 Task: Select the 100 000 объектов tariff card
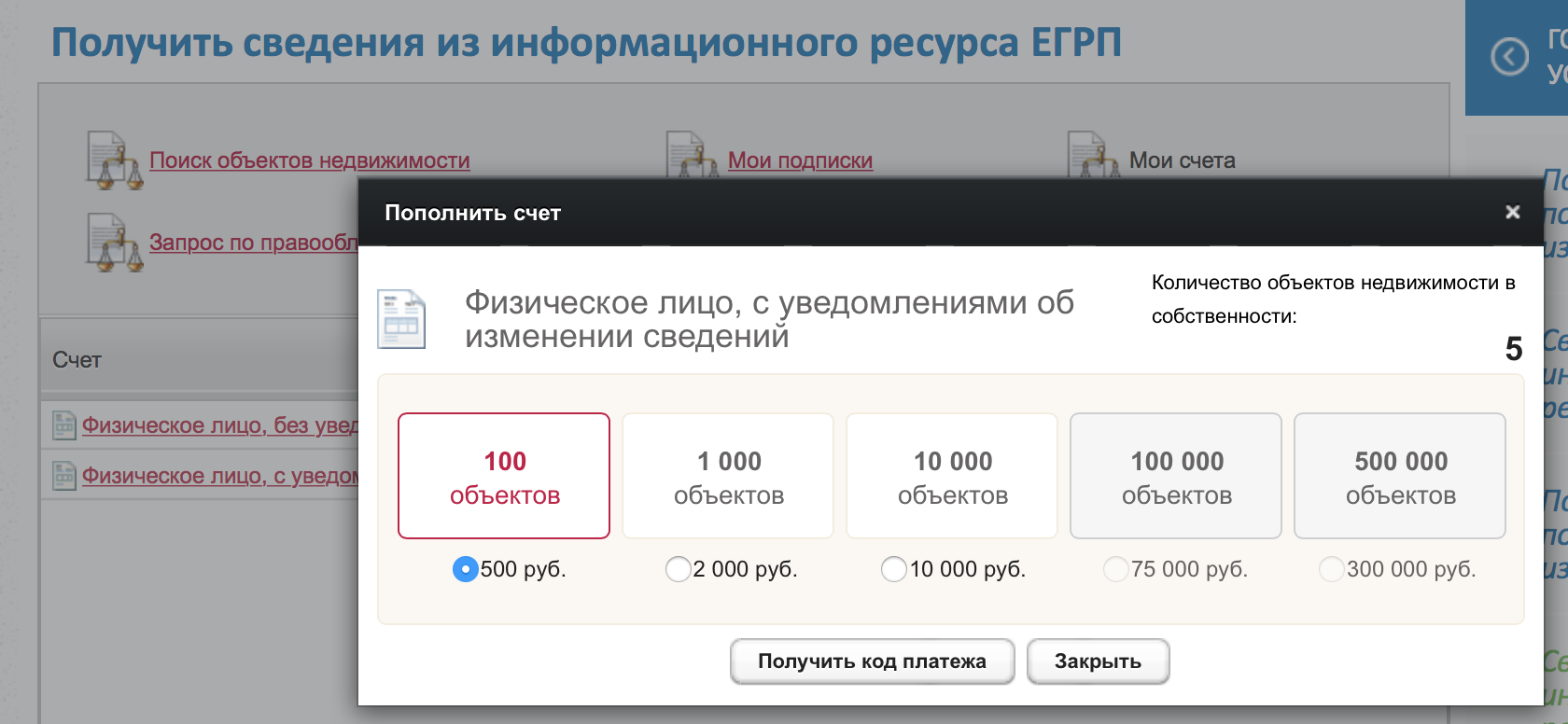[x=1175, y=476]
